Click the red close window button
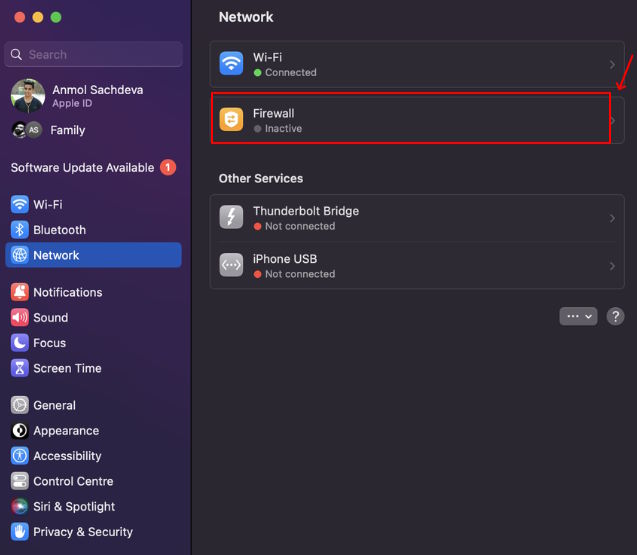 (x=20, y=17)
